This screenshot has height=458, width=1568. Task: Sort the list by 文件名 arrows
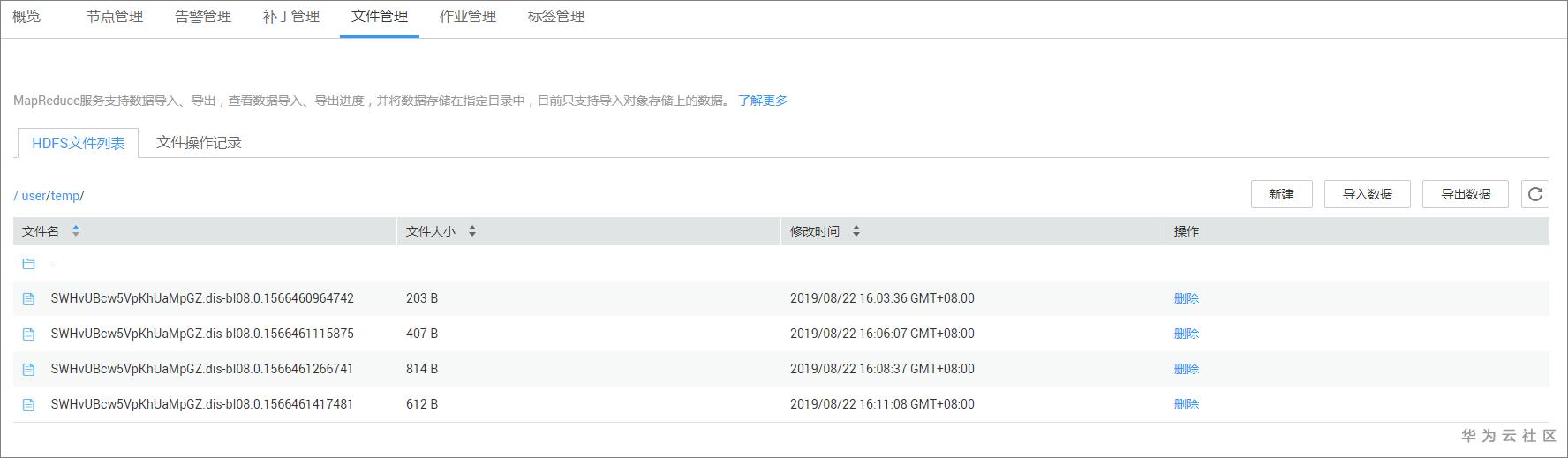click(76, 231)
